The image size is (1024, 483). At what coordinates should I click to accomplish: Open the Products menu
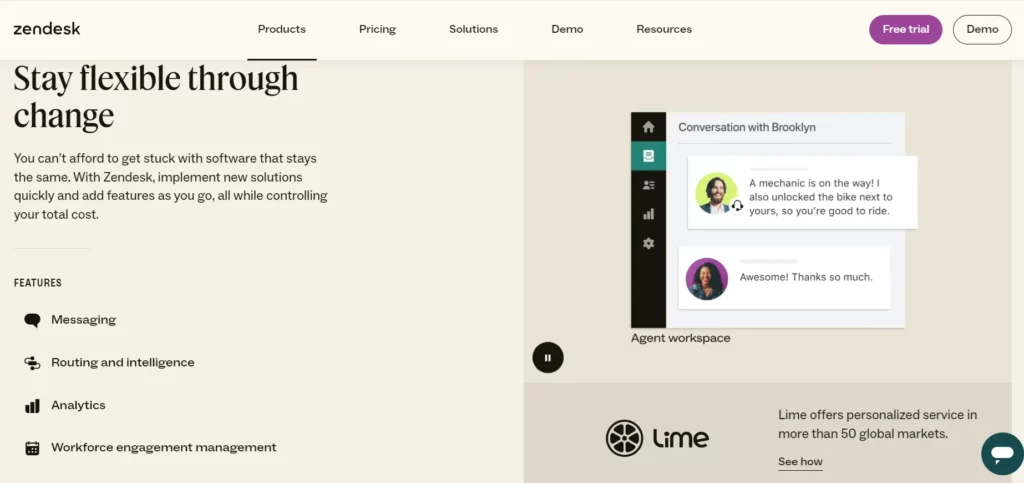coord(281,29)
